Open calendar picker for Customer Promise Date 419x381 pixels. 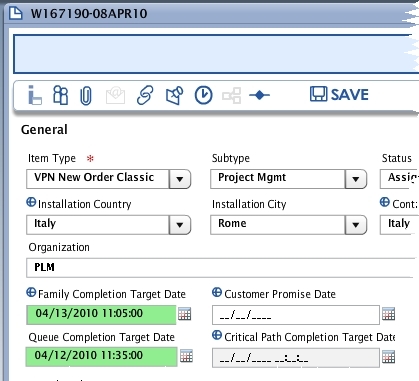(388, 314)
